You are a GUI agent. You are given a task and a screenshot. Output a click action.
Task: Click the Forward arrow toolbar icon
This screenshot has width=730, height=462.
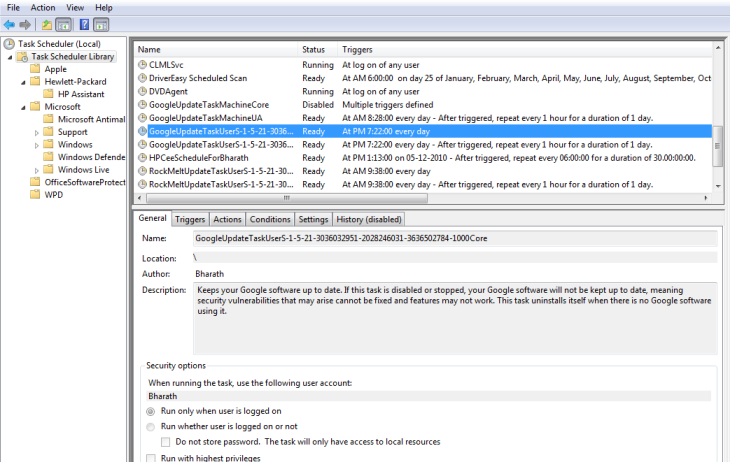25,25
